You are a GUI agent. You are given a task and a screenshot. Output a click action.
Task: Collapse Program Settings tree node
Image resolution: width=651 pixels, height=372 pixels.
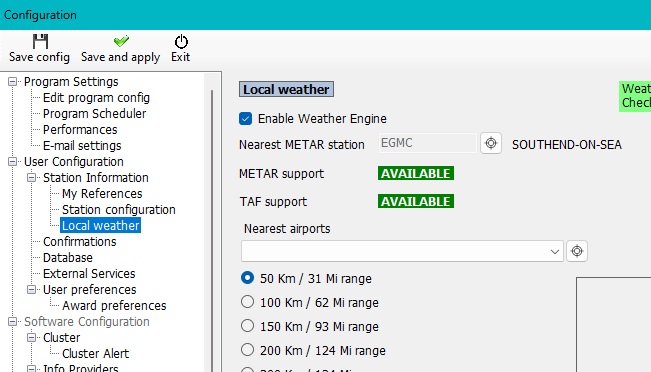(x=12, y=82)
